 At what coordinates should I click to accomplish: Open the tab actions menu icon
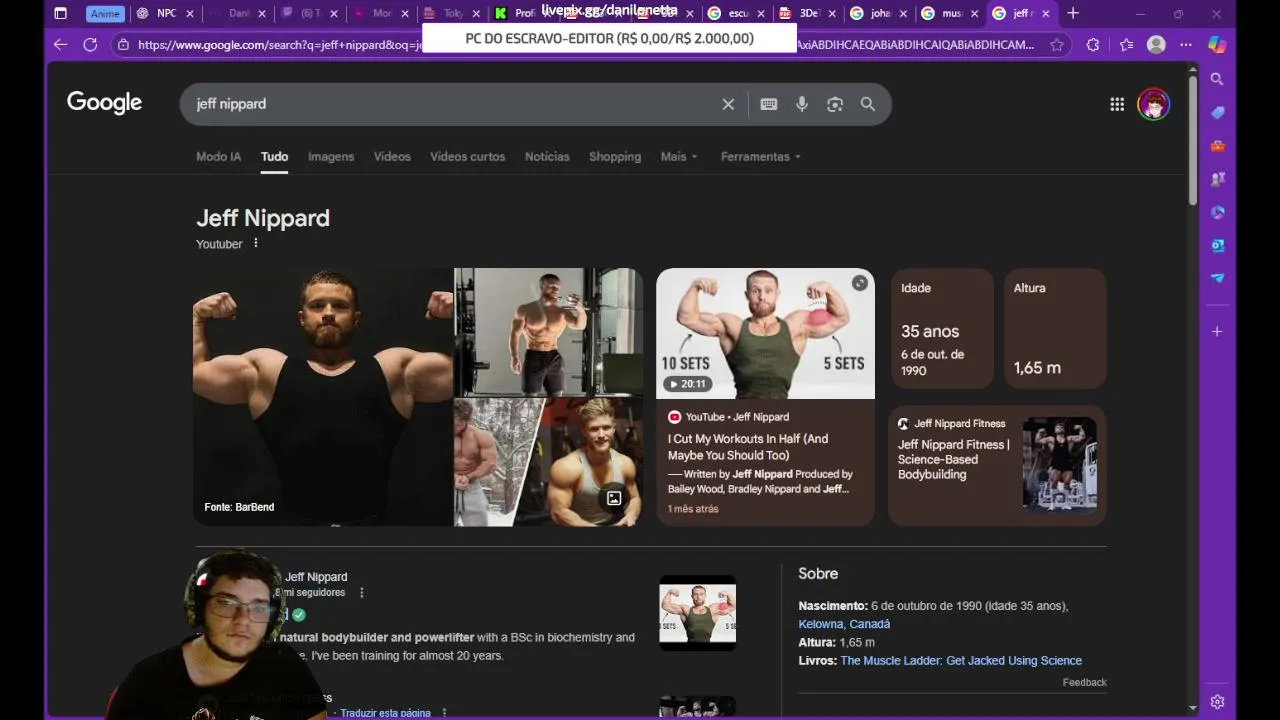(60, 13)
